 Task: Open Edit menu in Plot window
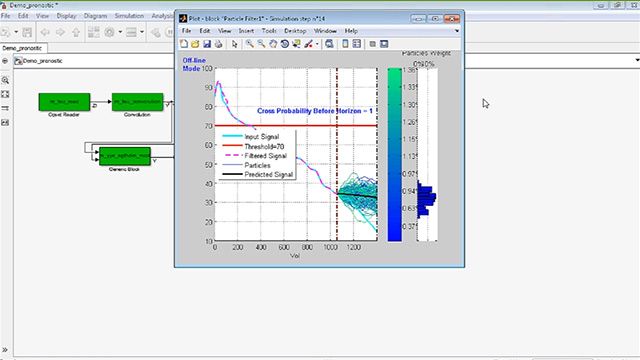[205, 31]
